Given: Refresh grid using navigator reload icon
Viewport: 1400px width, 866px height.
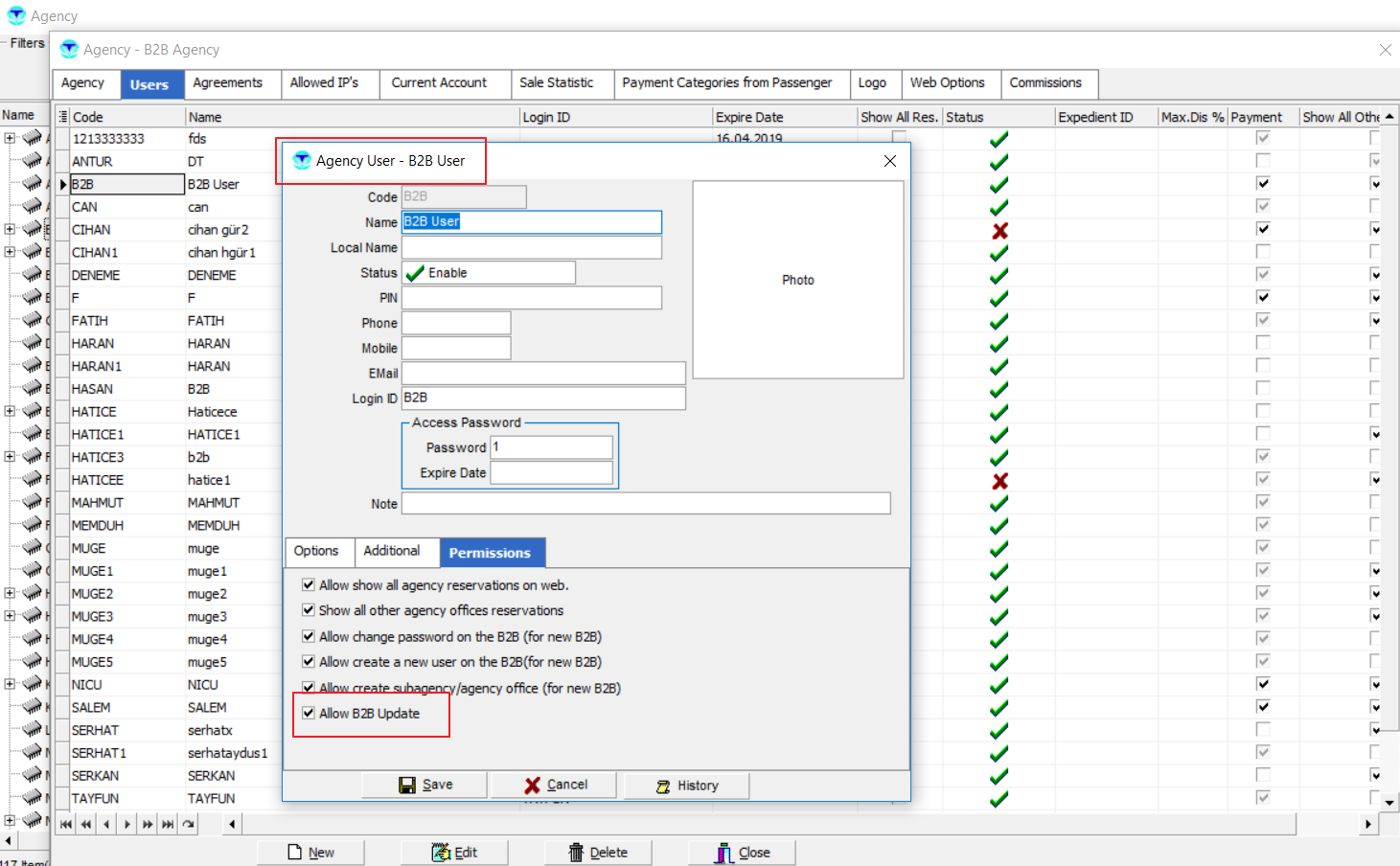Looking at the screenshot, I should point(189,824).
